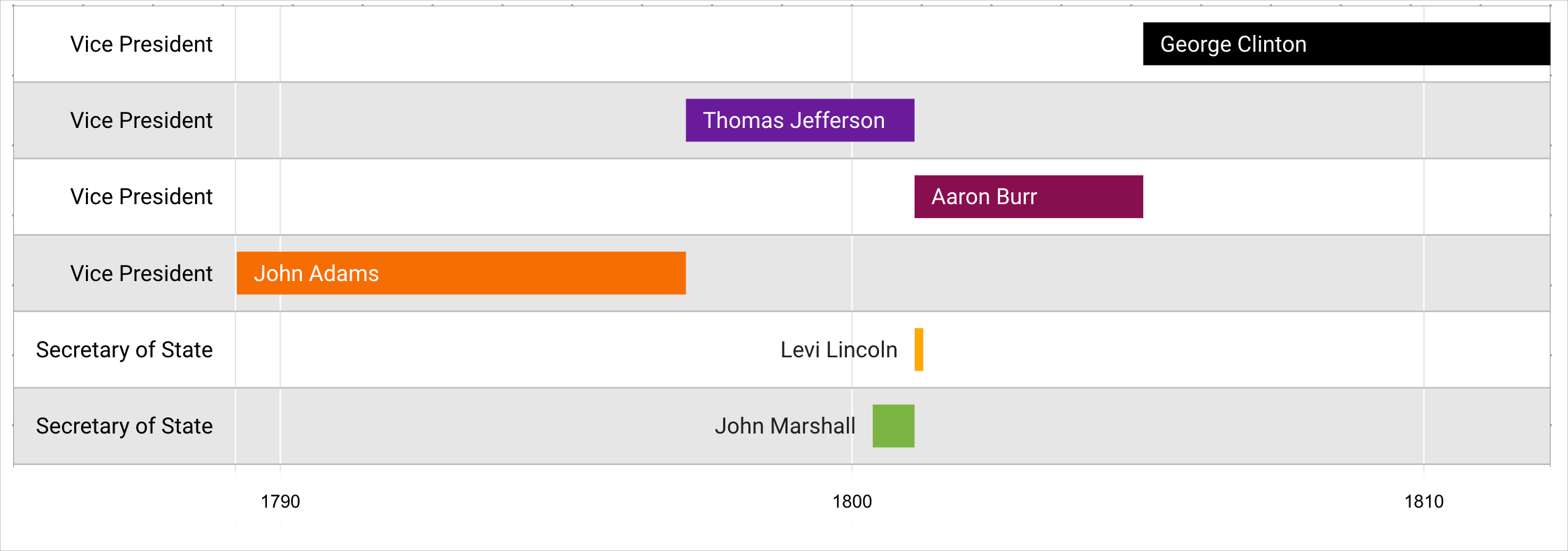Click the 1810 gridline in John Marshall's row
Viewport: 1568px width, 551px height.
[x=1423, y=426]
